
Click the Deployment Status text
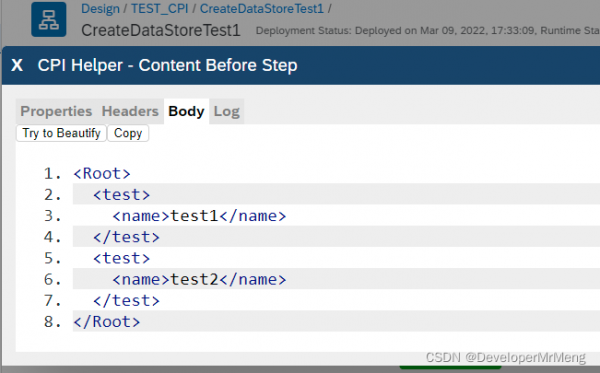[x=427, y=31]
